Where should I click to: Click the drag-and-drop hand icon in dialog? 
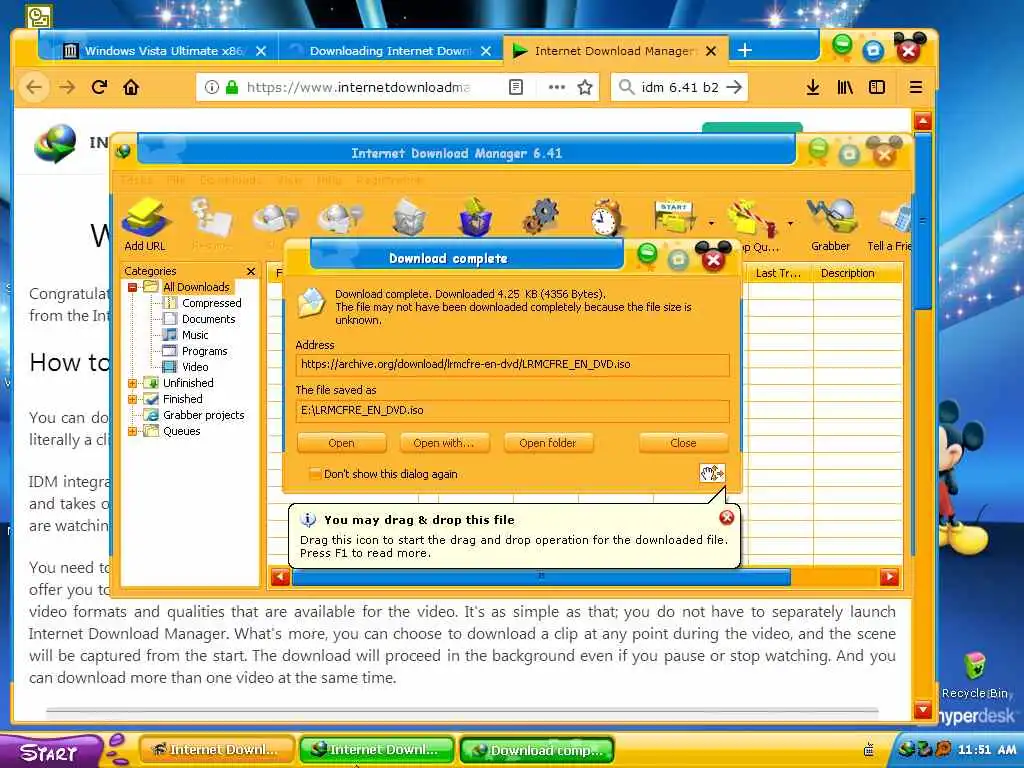(712, 473)
